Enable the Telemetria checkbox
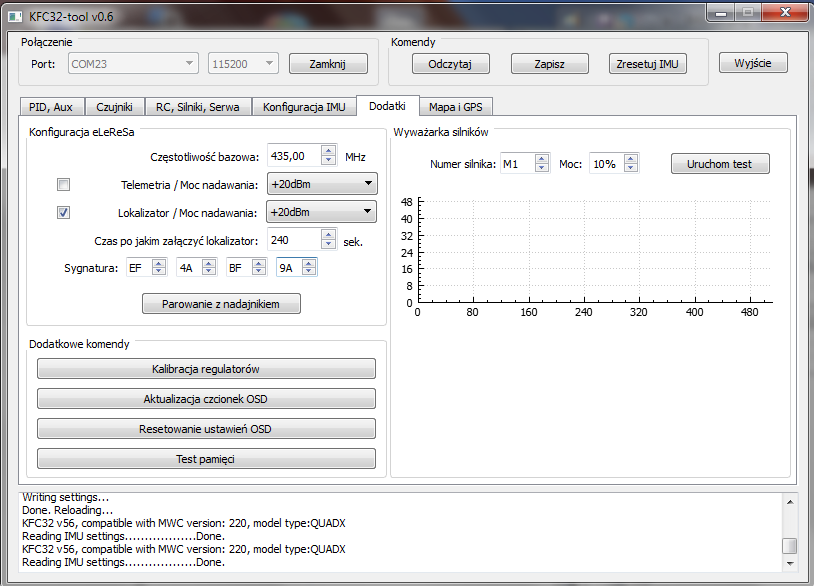Image resolution: width=814 pixels, height=586 pixels. 63,184
